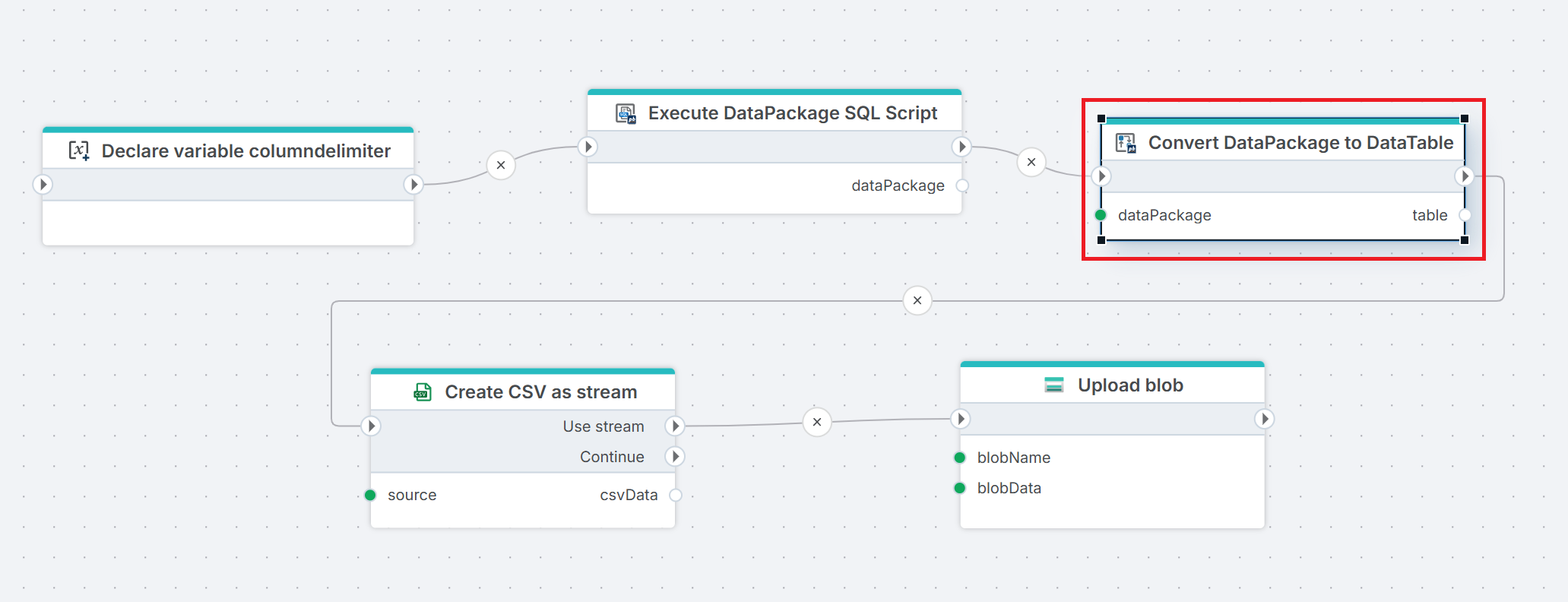
Task: Select the source input port on Create CSV
Action: click(x=370, y=495)
